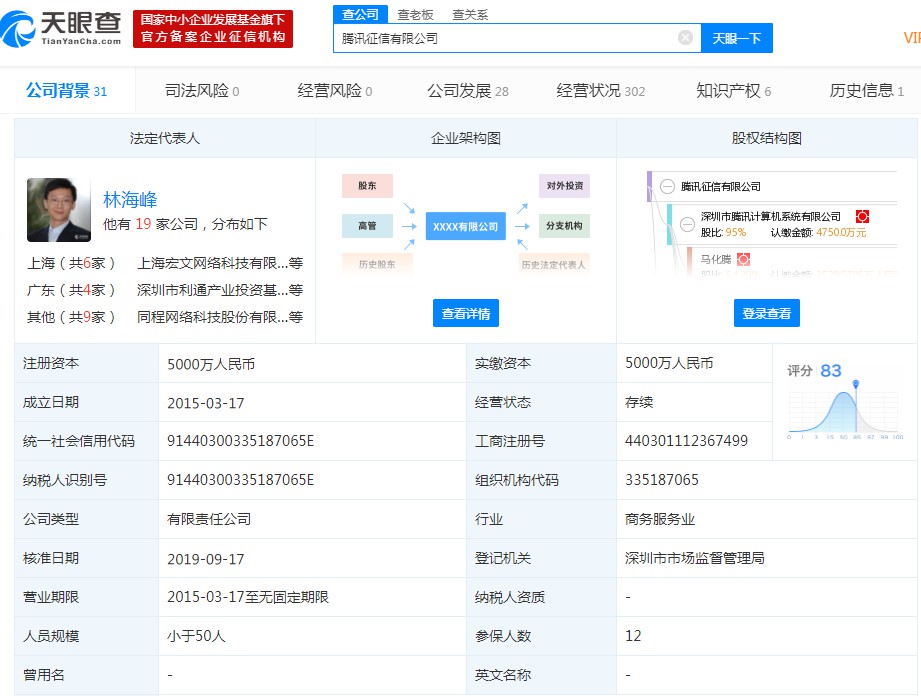Image resolution: width=921 pixels, height=696 pixels.
Task: Click the 核准日期 value 2019-09-17
Action: 206,559
